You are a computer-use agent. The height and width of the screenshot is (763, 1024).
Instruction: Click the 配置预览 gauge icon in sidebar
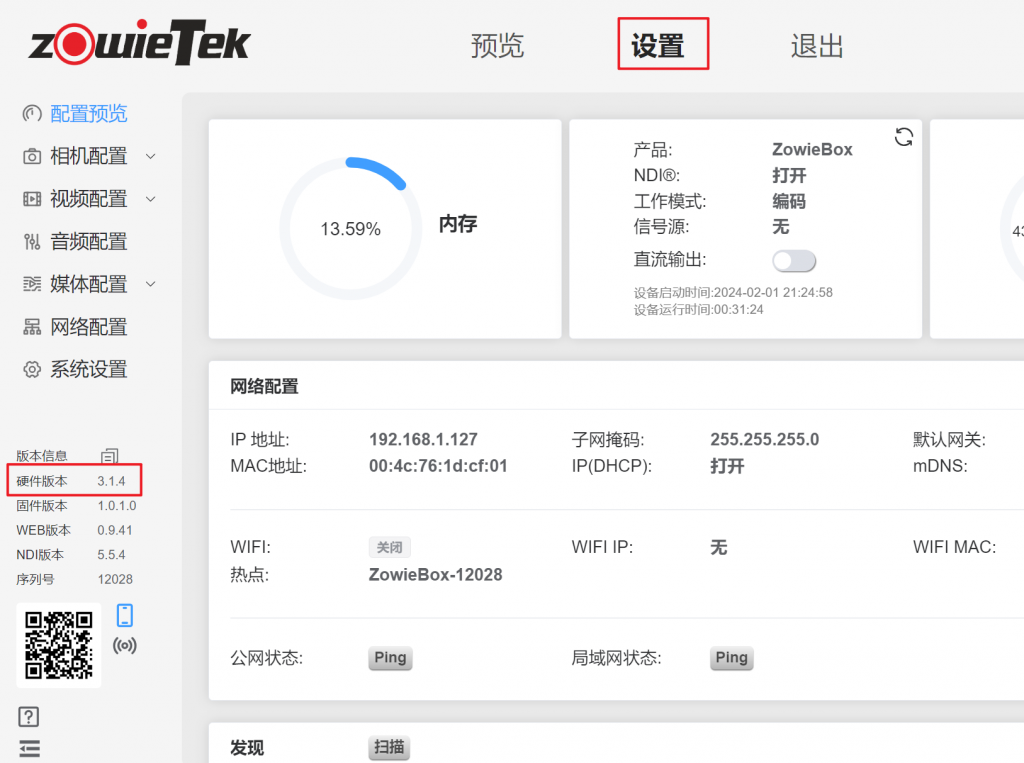(32, 114)
